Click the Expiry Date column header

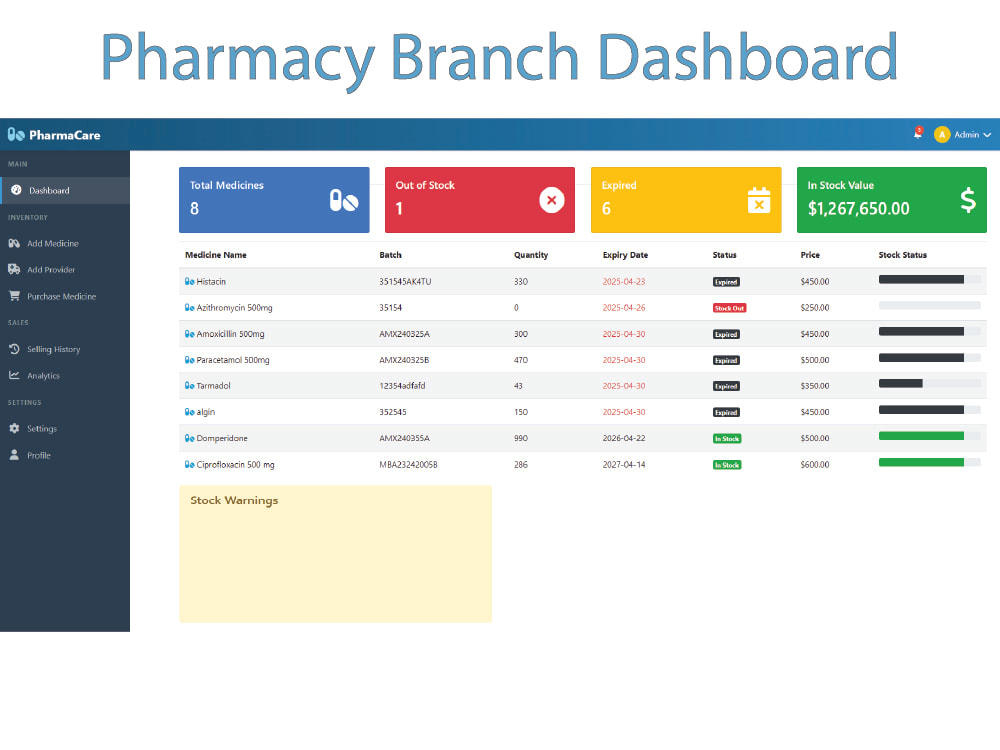click(625, 254)
